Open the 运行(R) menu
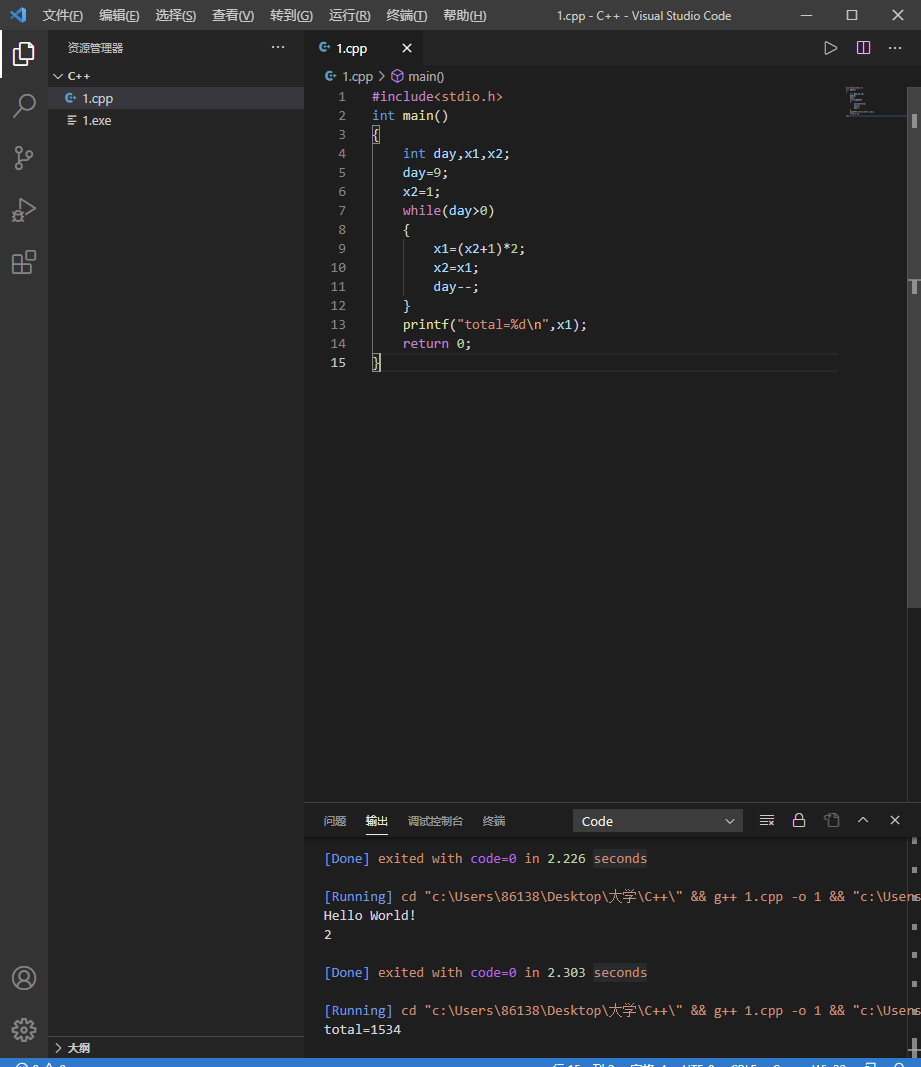The height and width of the screenshot is (1067, 921). [x=349, y=16]
